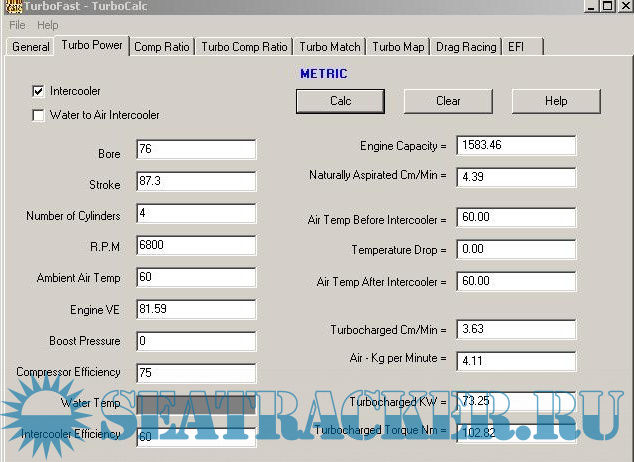The height and width of the screenshot is (462, 634).
Task: Select the Stroke input field
Action: pyautogui.click(x=196, y=182)
